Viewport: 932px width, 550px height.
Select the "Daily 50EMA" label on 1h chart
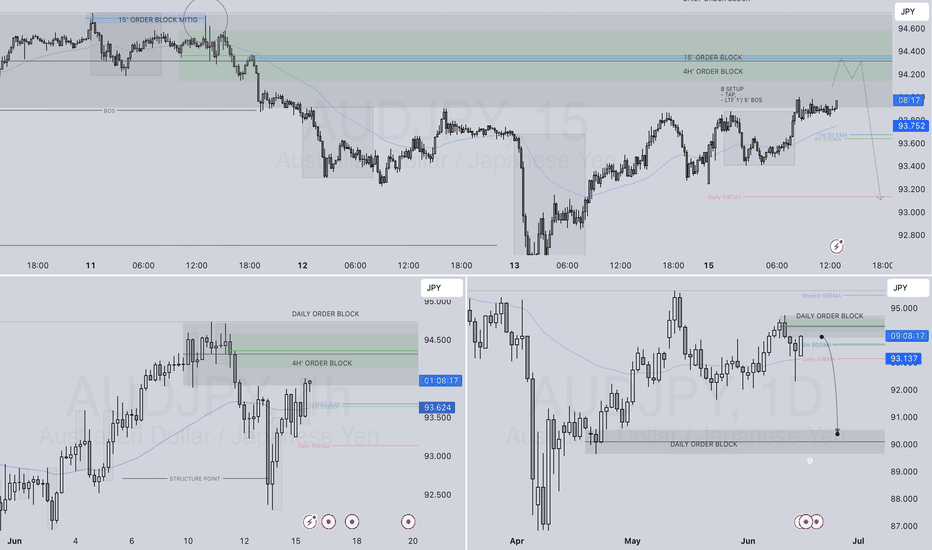pos(314,446)
